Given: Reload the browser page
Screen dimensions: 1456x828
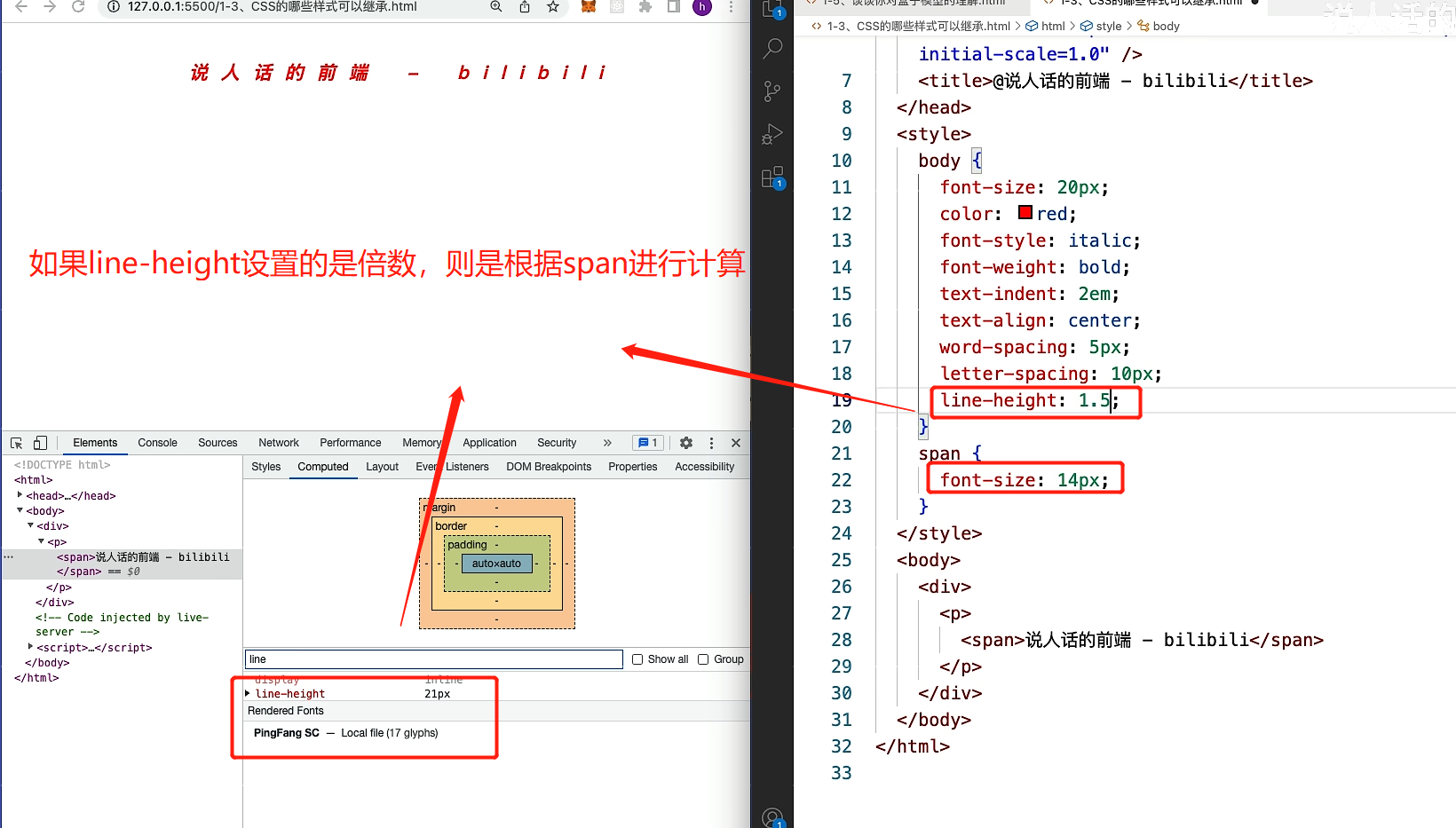Looking at the screenshot, I should (78, 6).
